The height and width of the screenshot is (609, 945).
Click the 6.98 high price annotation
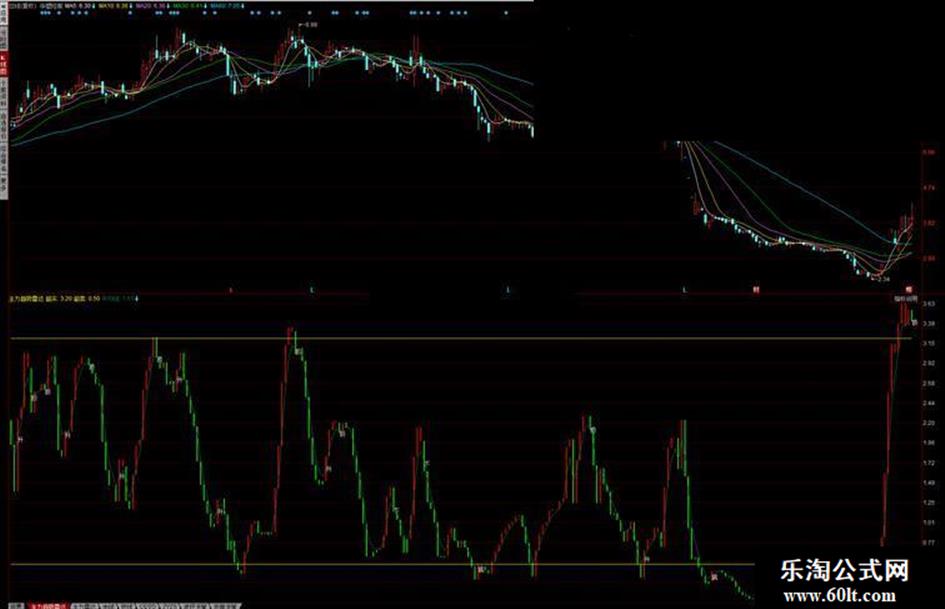pos(311,25)
